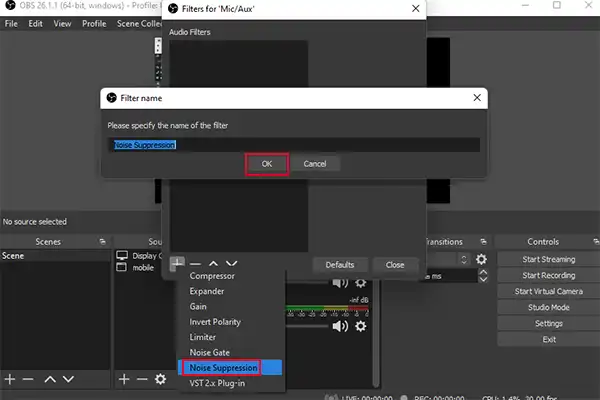
Task: Open upper mixer channel settings gear
Action: tap(360, 284)
